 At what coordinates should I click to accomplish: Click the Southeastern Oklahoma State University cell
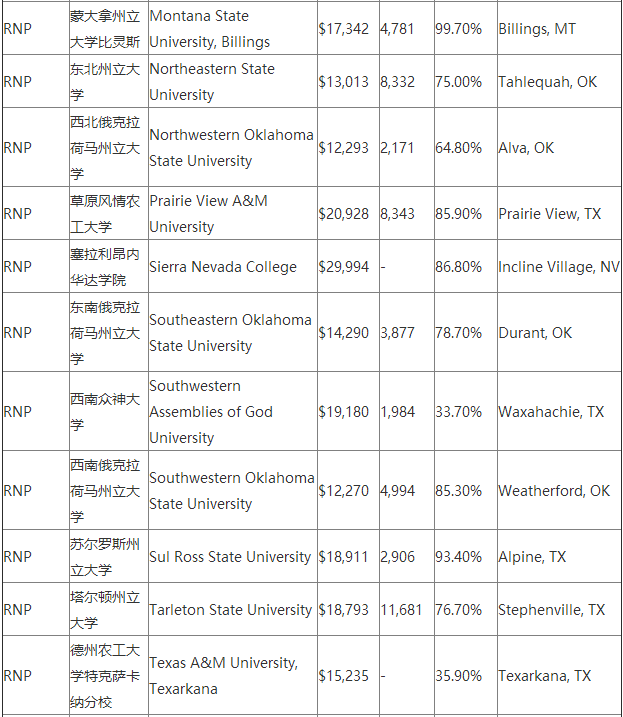pyautogui.click(x=233, y=332)
